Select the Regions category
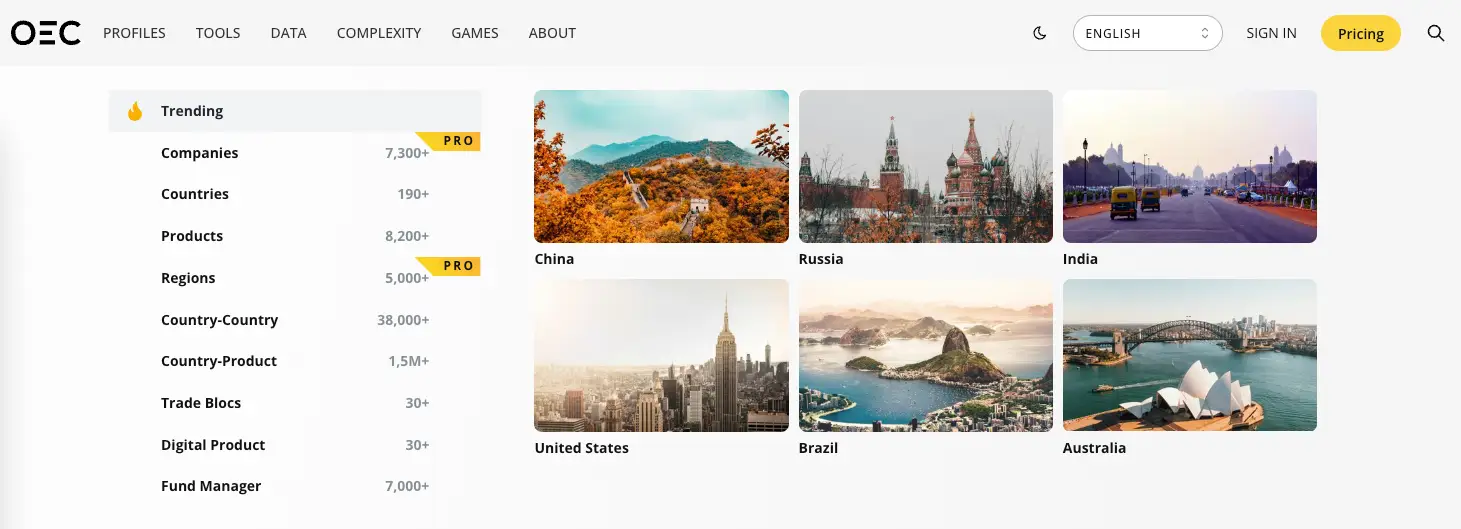1461x529 pixels. pyautogui.click(x=295, y=278)
